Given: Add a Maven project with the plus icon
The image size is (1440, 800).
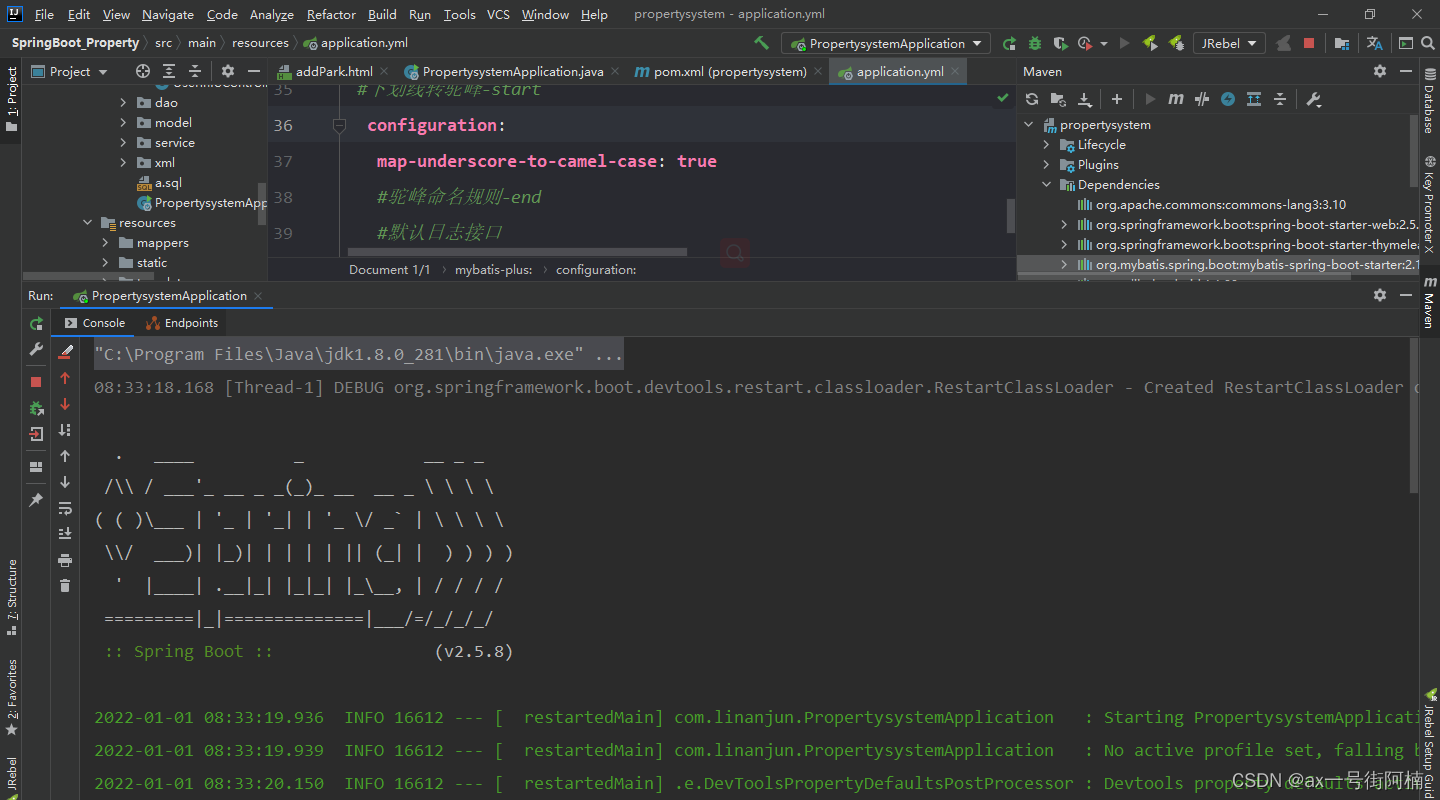Looking at the screenshot, I should [x=1117, y=99].
